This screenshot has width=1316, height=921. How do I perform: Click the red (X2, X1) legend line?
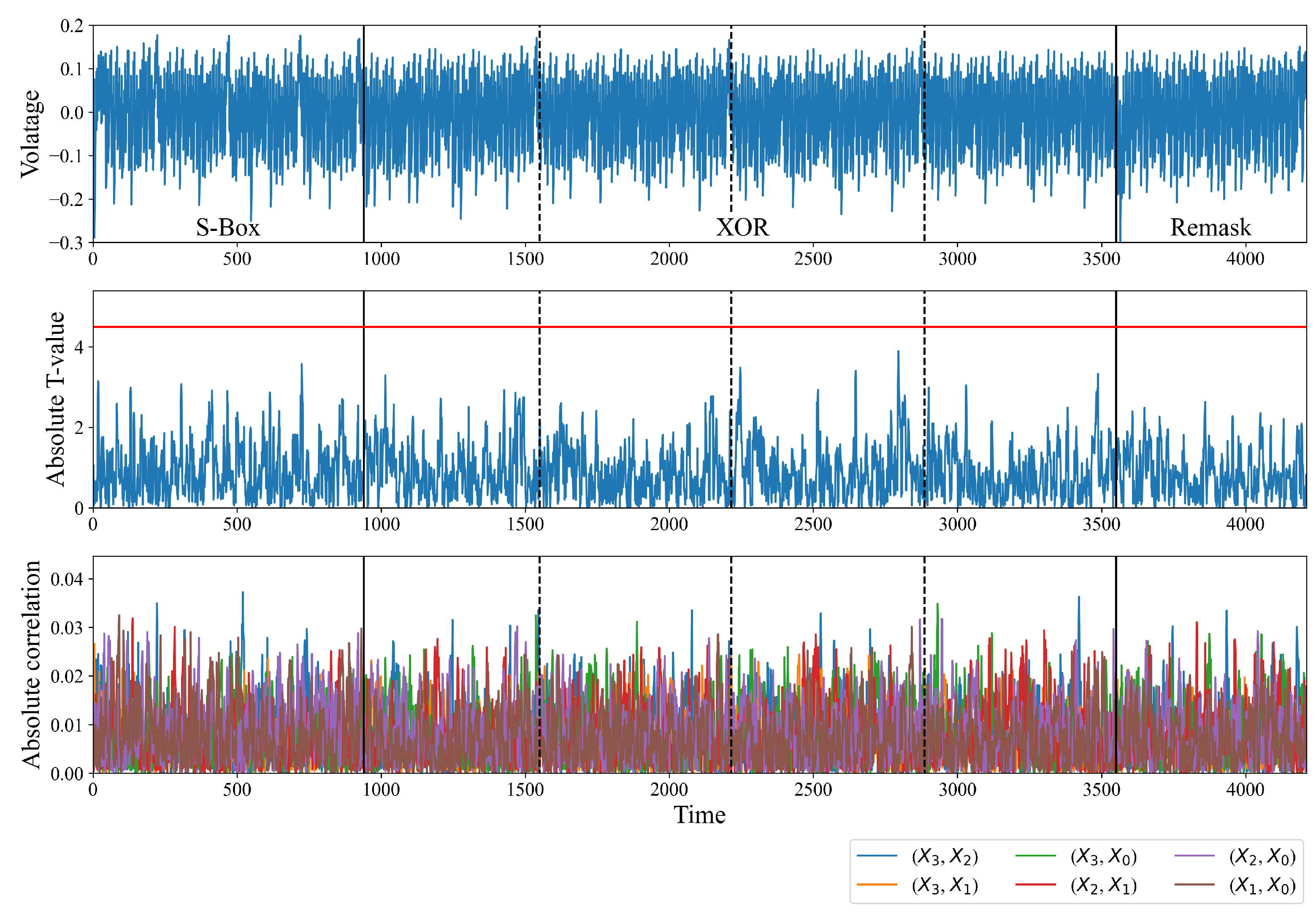point(1035,885)
